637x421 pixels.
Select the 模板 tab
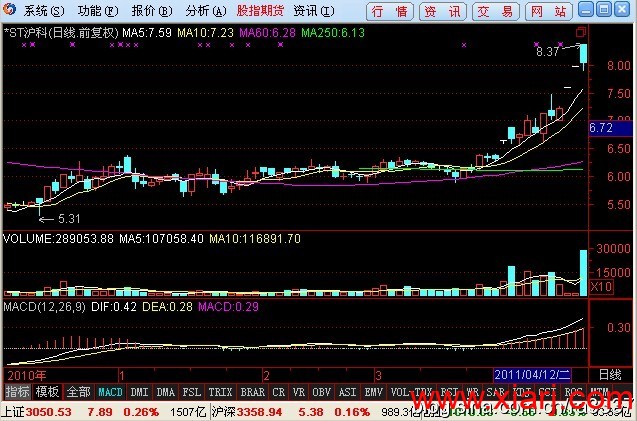point(48,392)
